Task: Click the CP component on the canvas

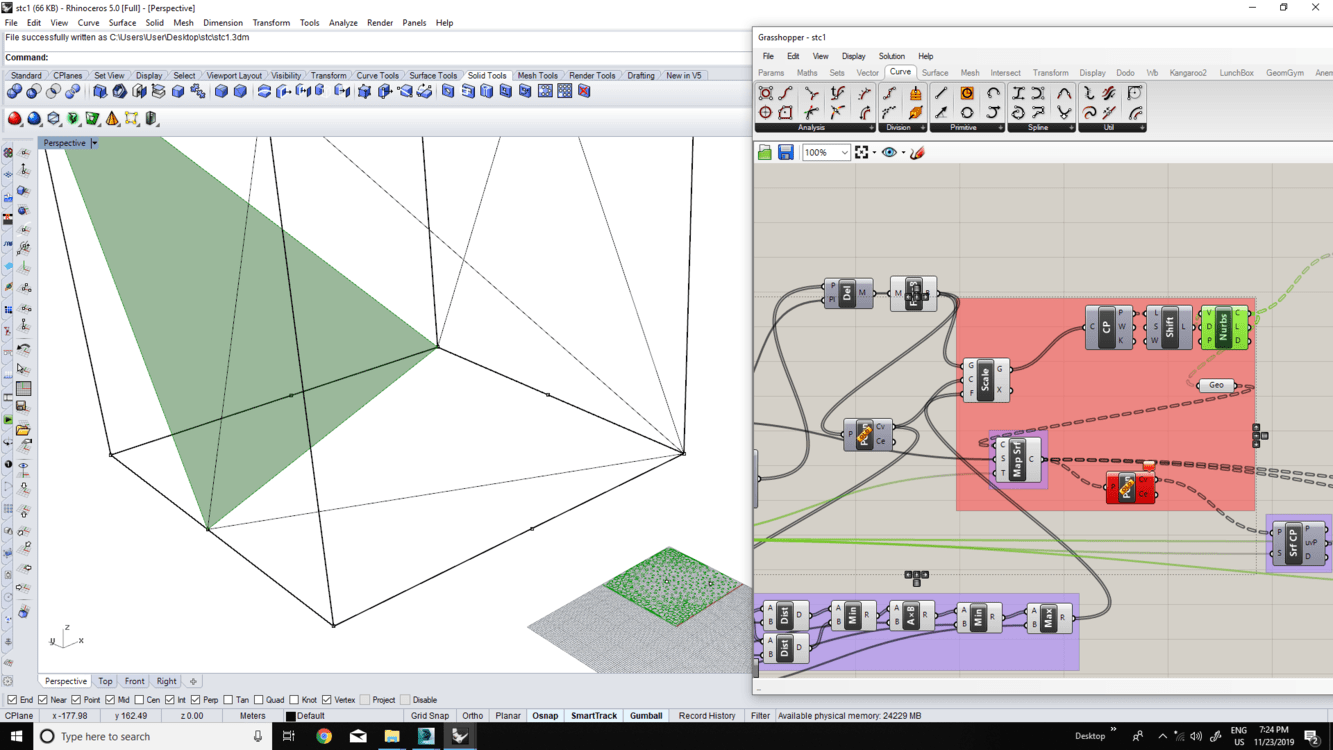Action: point(1108,328)
